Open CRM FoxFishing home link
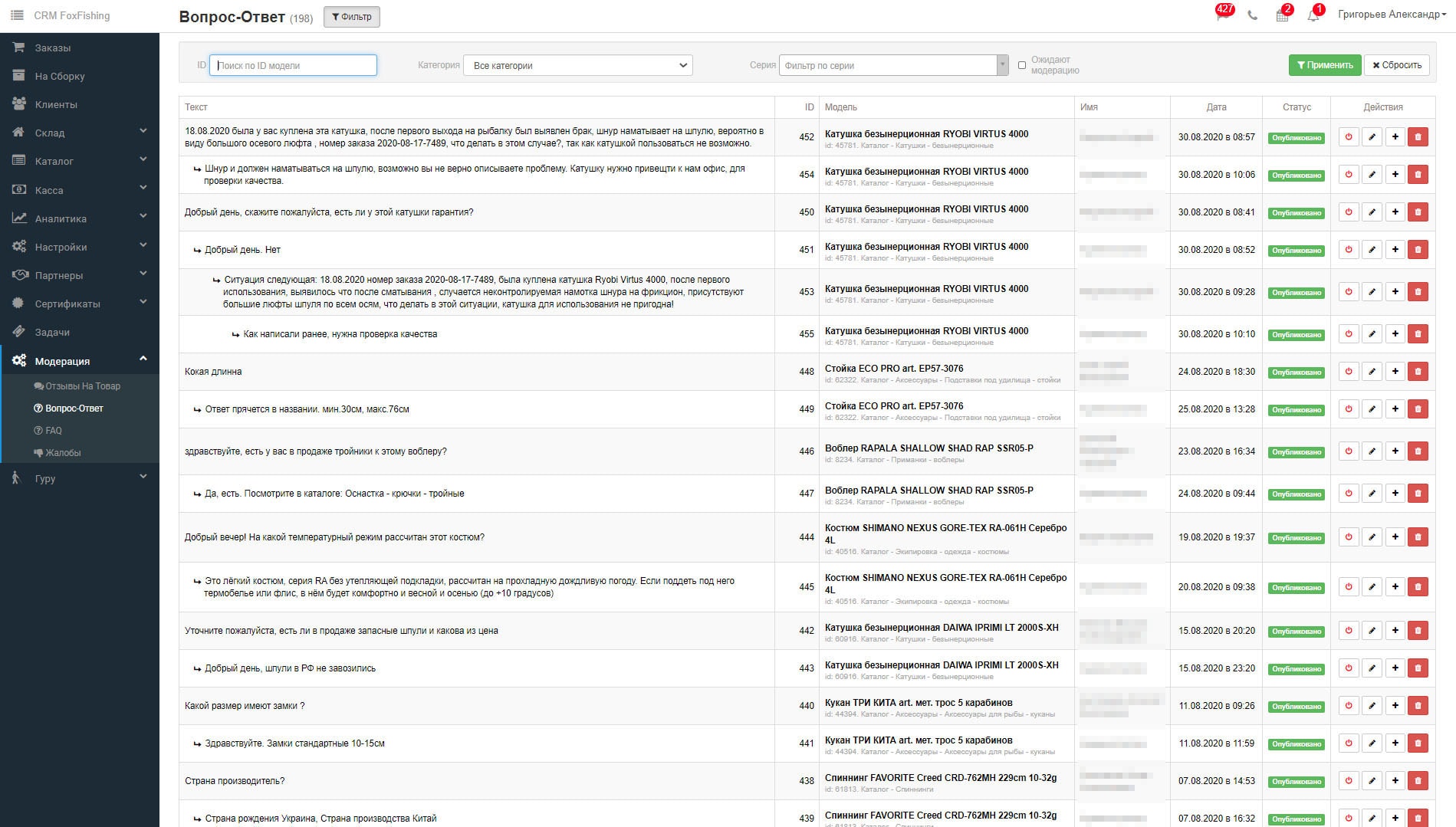 (72, 15)
